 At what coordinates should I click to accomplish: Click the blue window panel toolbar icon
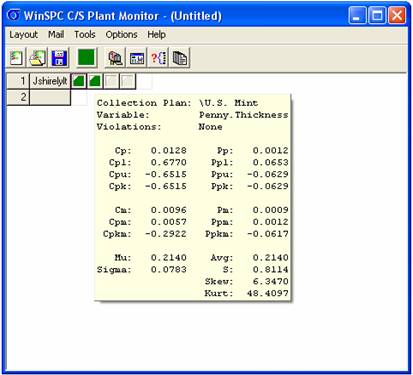coord(137,58)
